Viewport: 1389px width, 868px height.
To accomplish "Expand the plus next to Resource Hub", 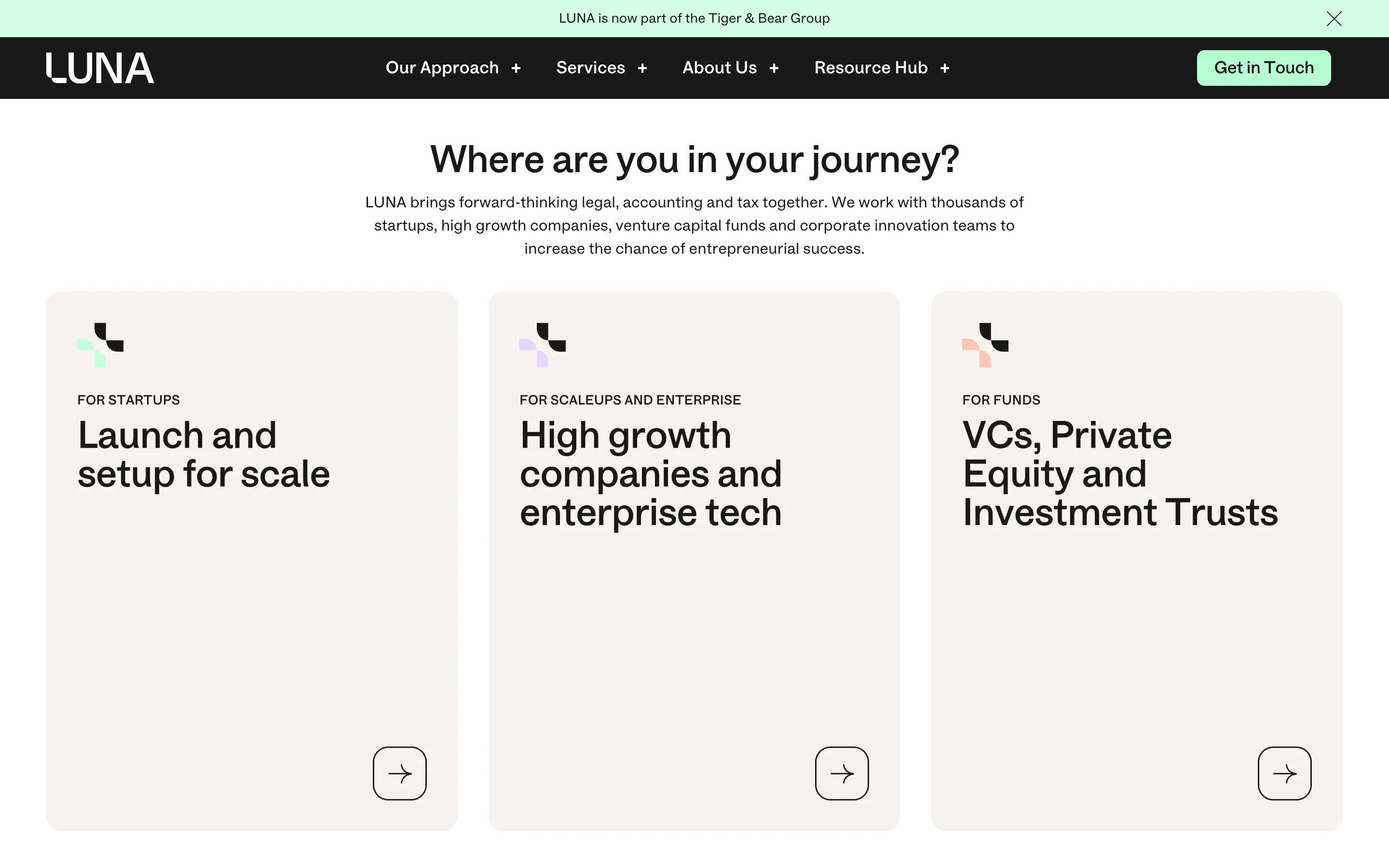I will tap(945, 68).
